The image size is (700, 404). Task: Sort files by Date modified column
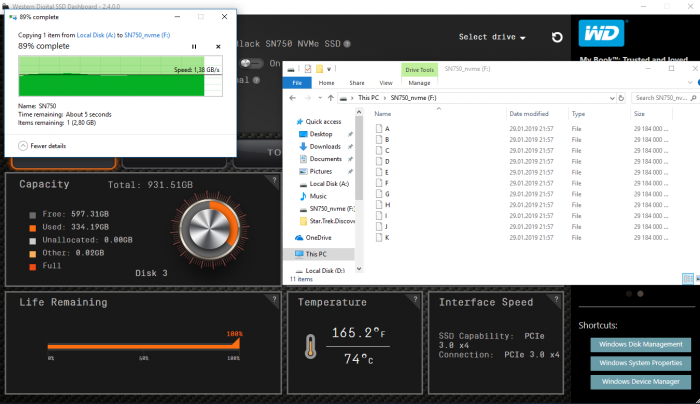[x=529, y=114]
